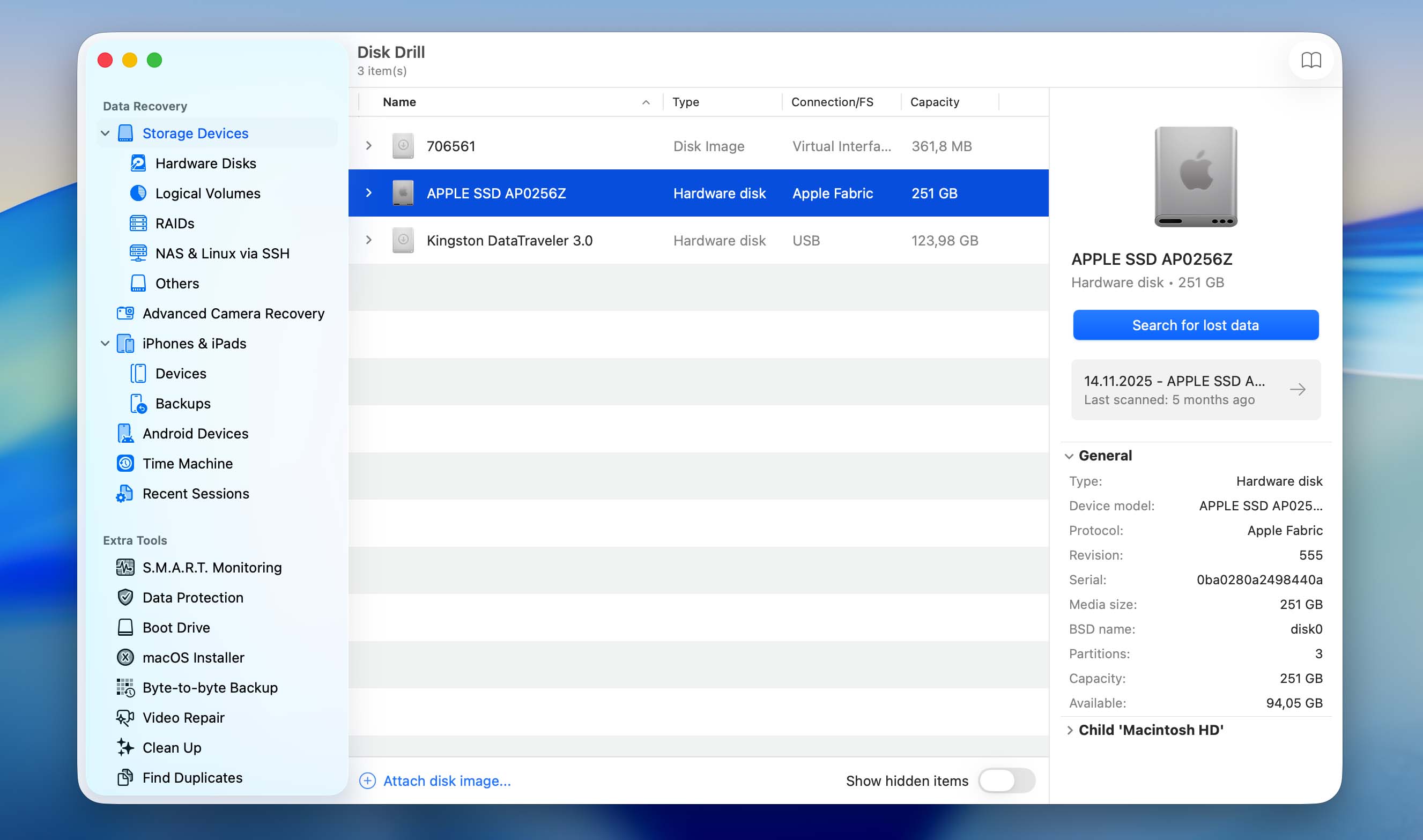Click the 361,8 MB capacity cell
The height and width of the screenshot is (840, 1423).
[x=942, y=146]
